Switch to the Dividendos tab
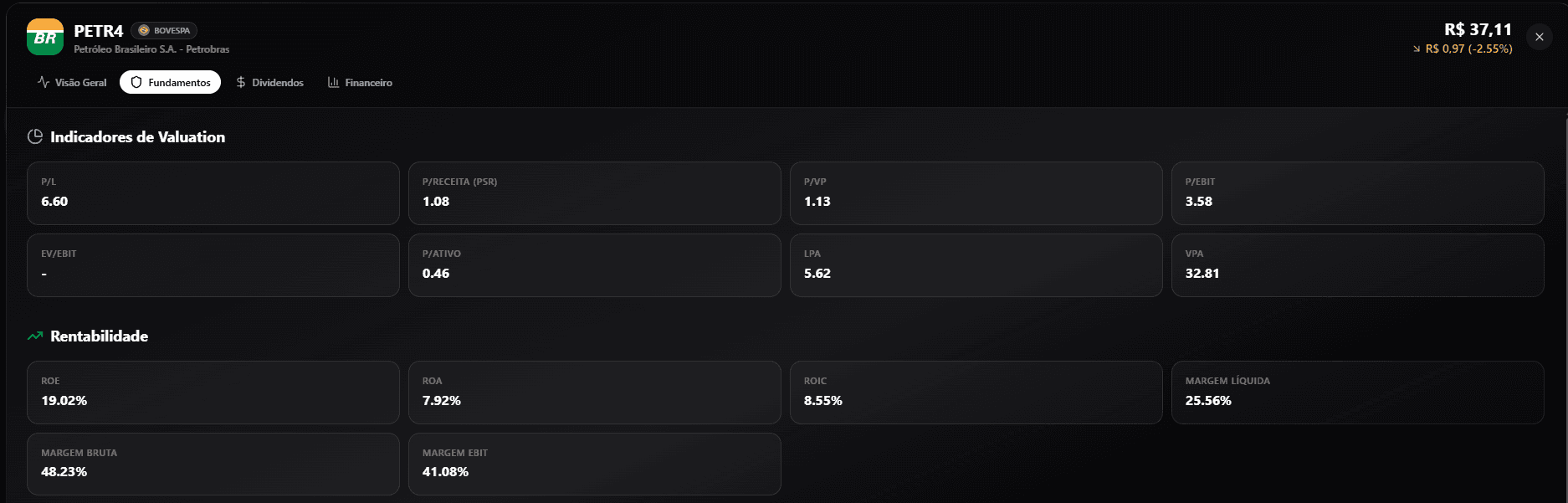 pos(269,82)
